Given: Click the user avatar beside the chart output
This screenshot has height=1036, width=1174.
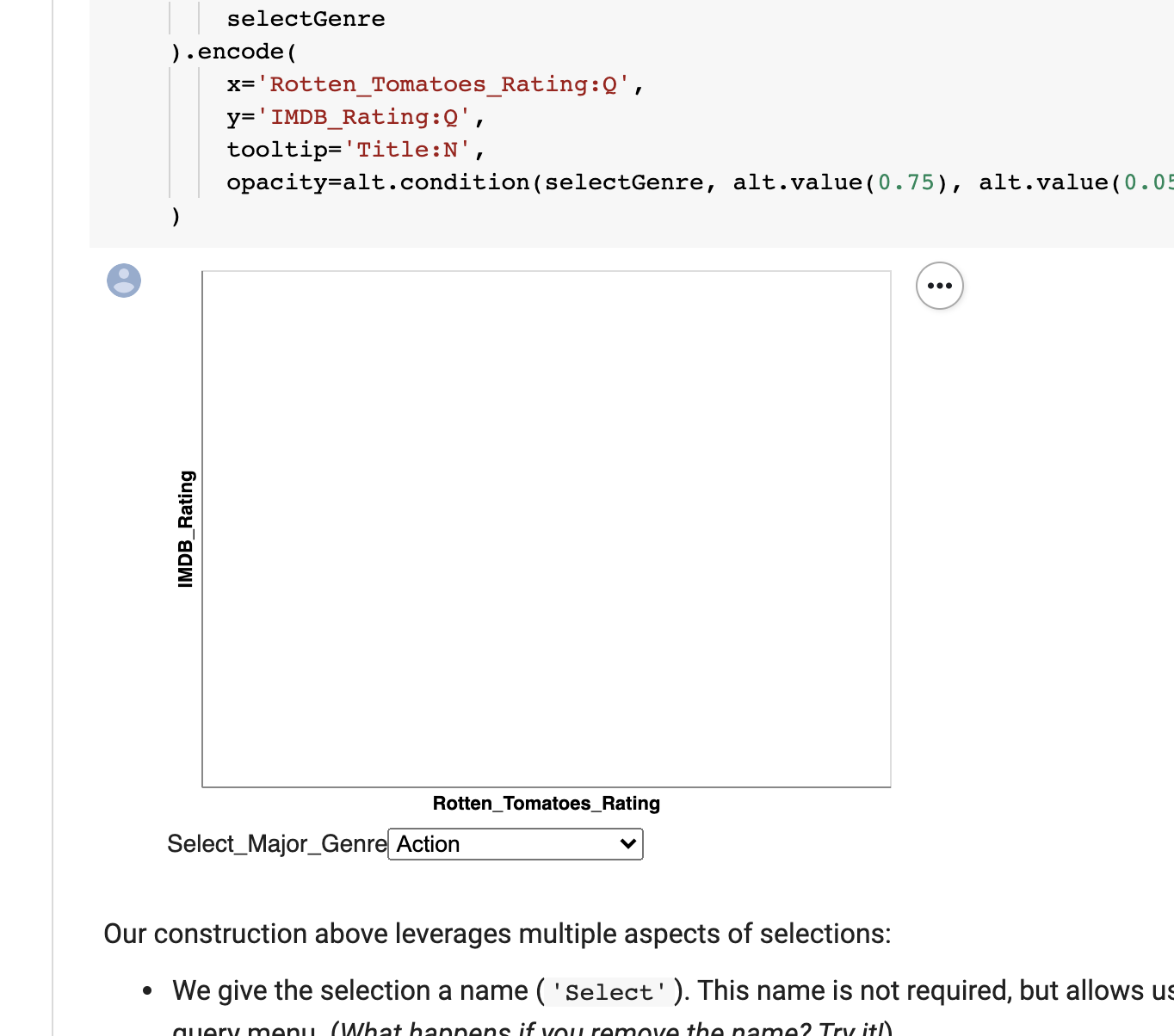Looking at the screenshot, I should 123,281.
